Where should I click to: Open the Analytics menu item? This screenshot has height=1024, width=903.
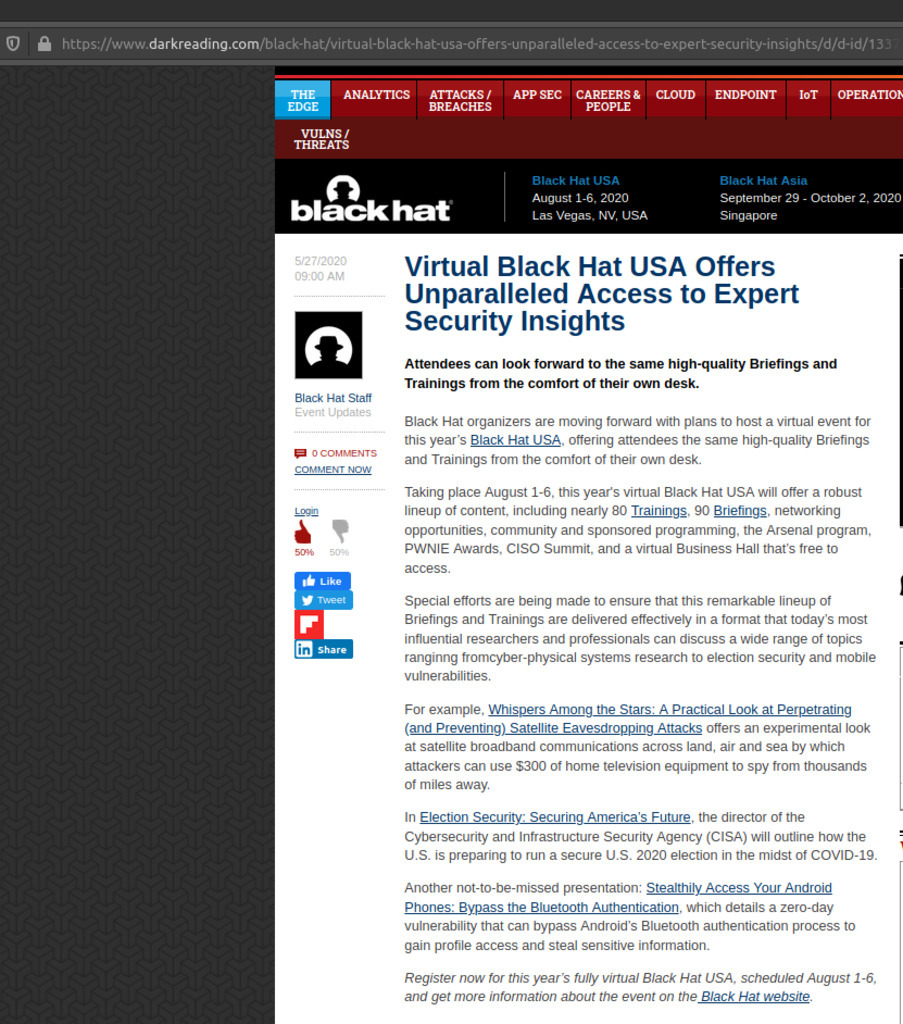pyautogui.click(x=376, y=95)
